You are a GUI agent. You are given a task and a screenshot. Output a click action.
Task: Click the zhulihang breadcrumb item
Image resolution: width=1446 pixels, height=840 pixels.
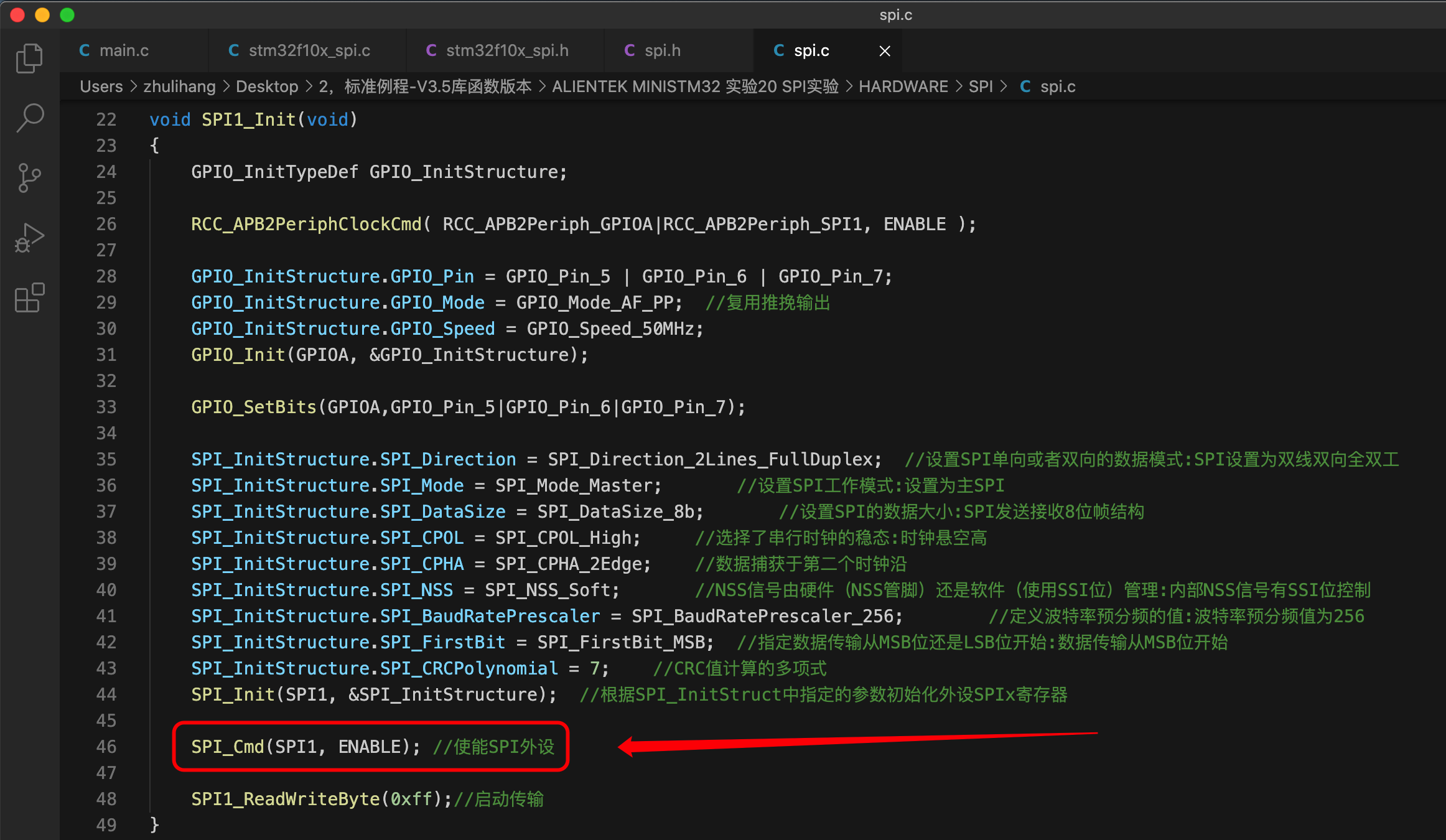tap(179, 86)
